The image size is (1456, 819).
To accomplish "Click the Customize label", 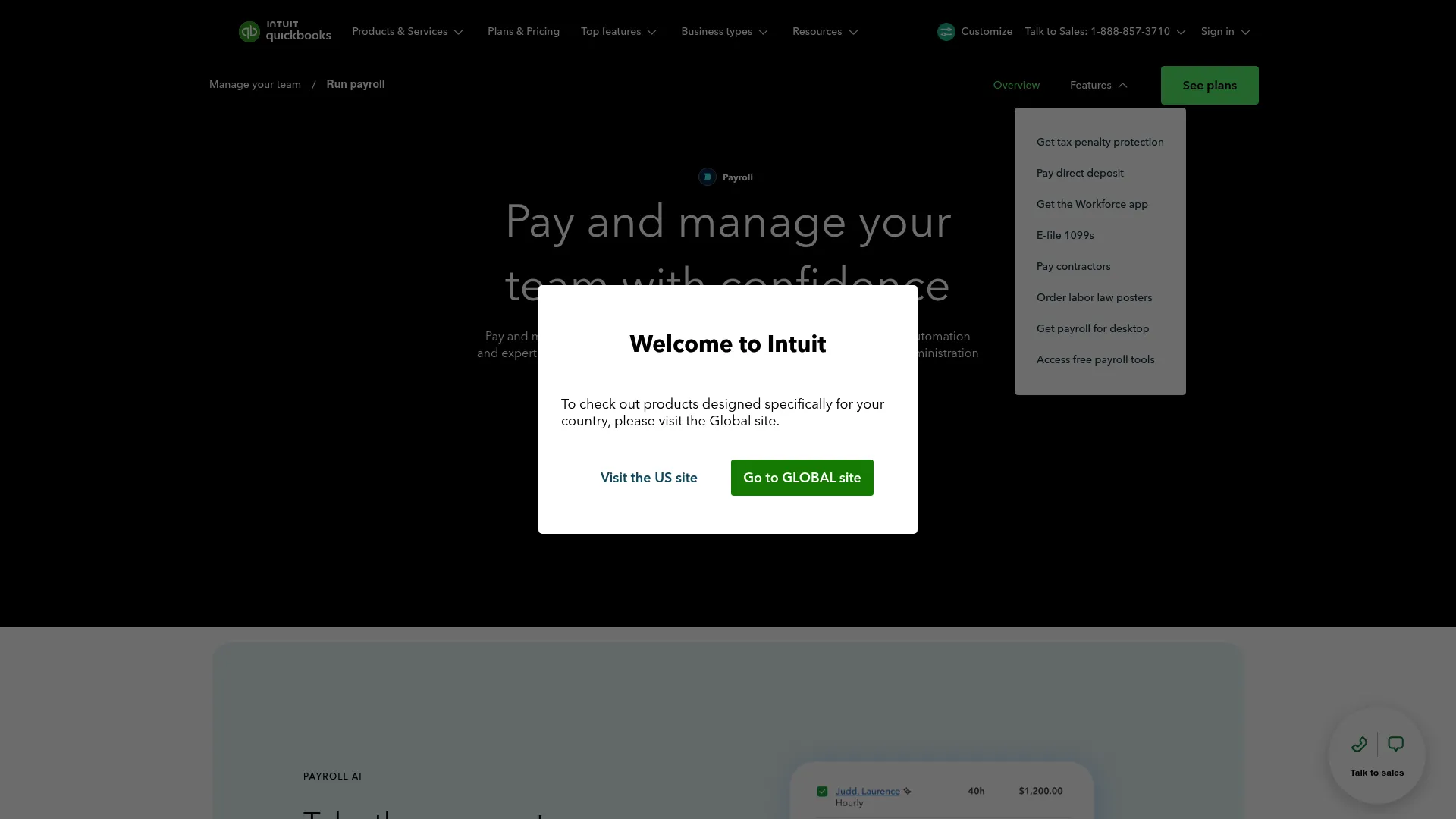I will pyautogui.click(x=987, y=31).
